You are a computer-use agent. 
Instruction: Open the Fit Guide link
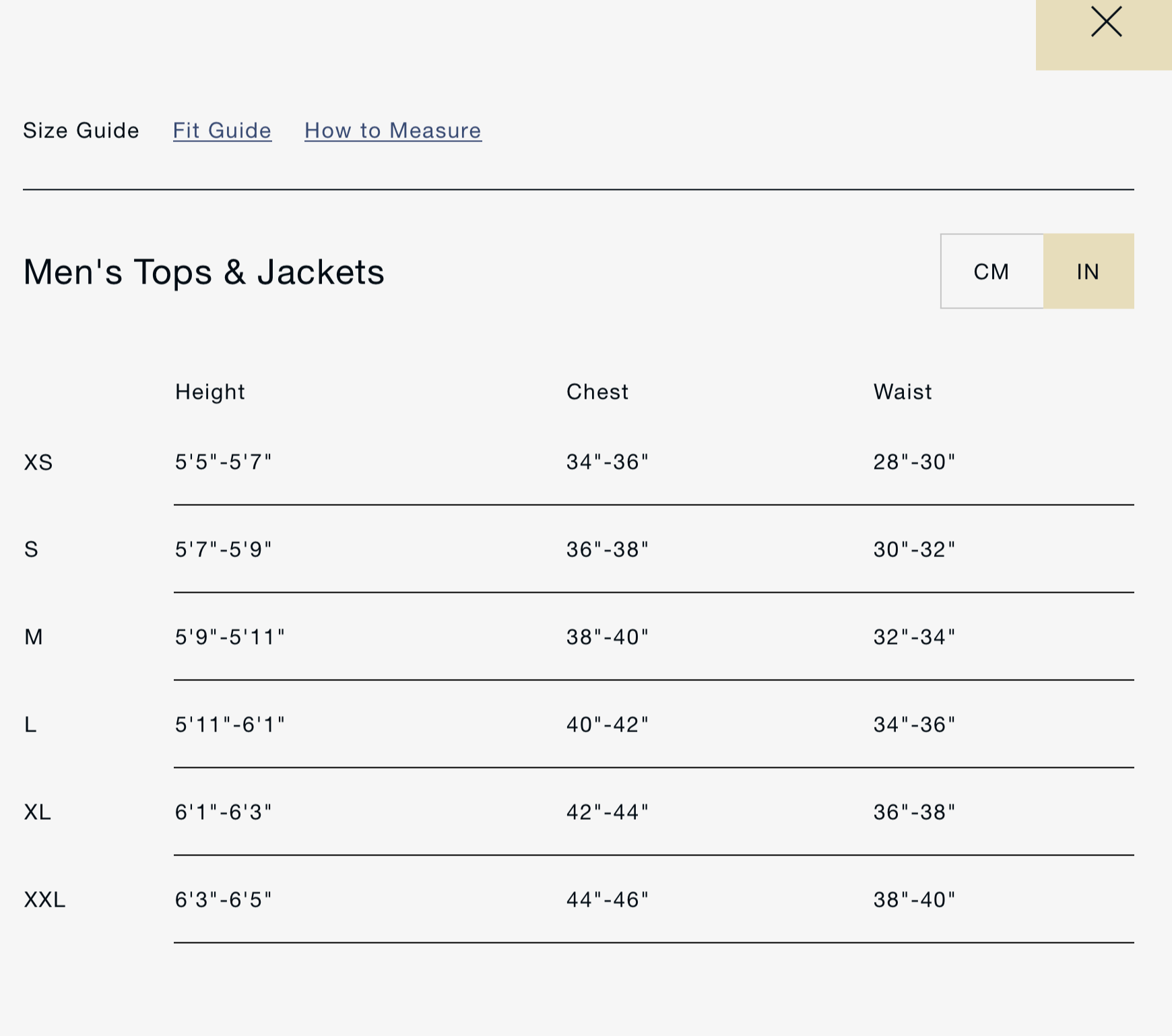tap(222, 131)
